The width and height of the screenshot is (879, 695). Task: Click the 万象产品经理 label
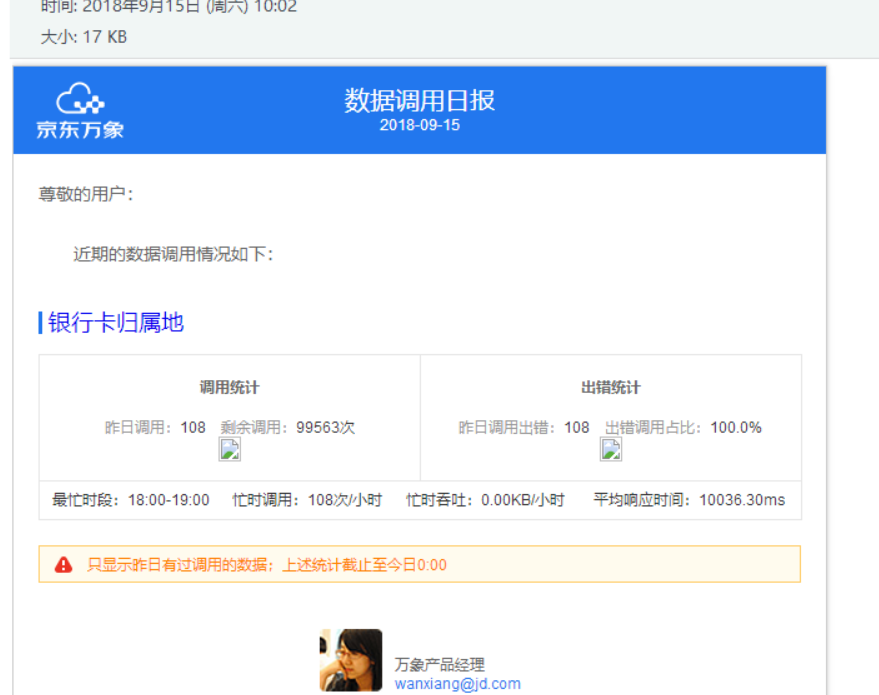tap(440, 665)
